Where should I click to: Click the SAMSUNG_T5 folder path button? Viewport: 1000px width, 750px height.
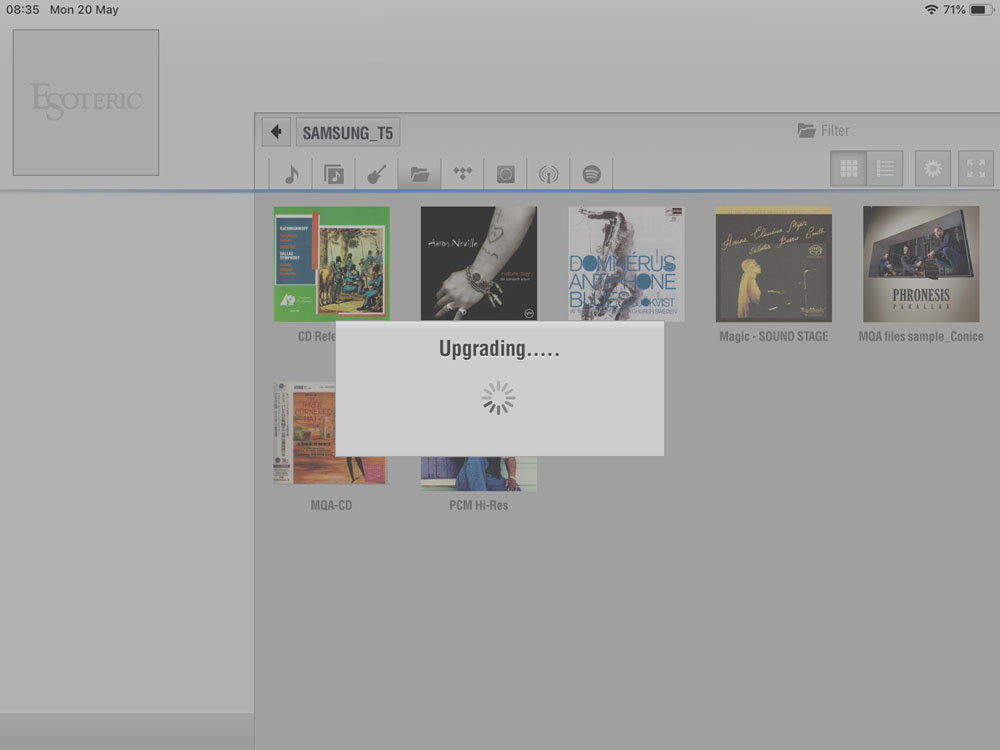coord(347,132)
